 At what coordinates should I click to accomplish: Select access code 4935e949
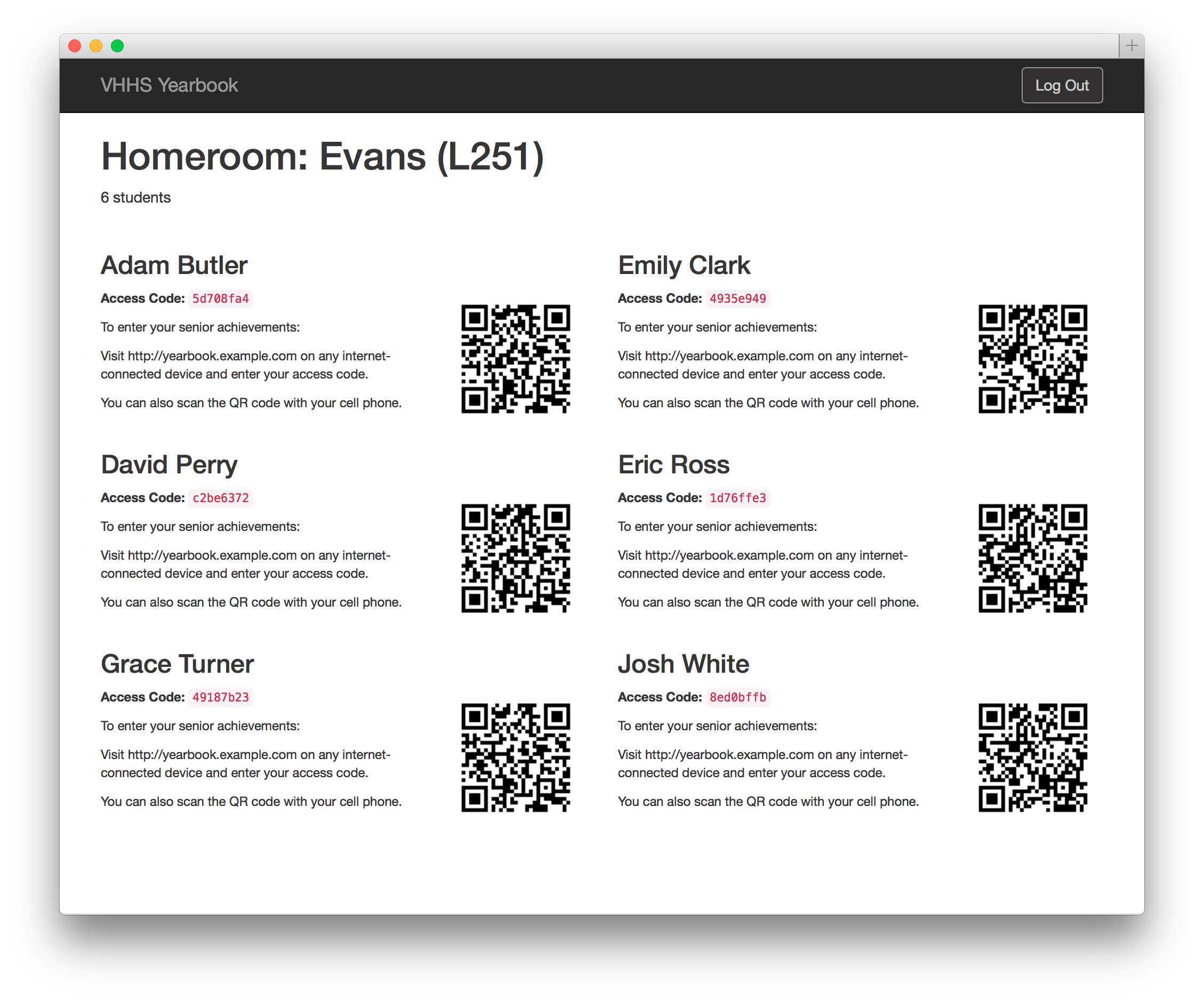(738, 299)
